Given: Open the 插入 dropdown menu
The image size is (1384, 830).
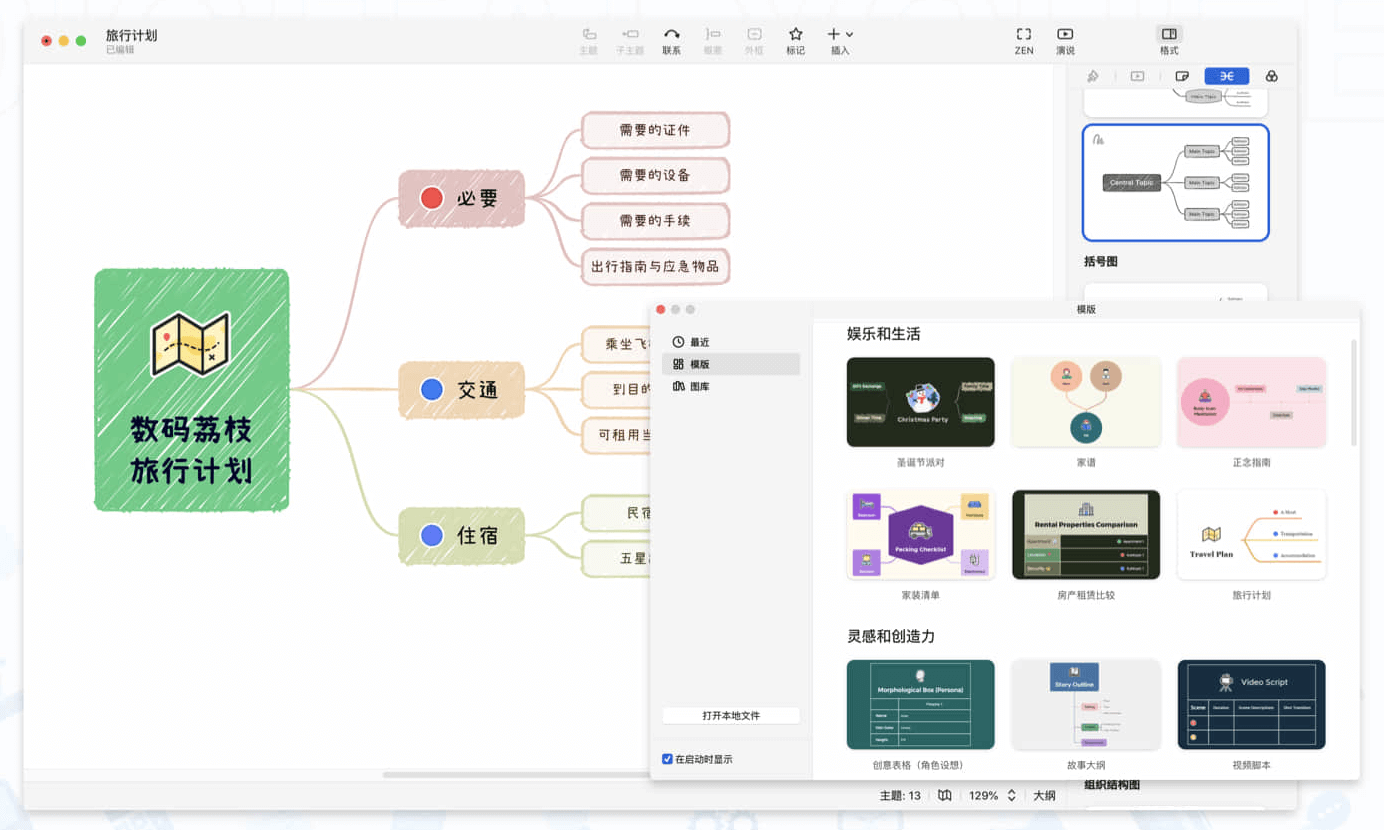Looking at the screenshot, I should click(840, 35).
